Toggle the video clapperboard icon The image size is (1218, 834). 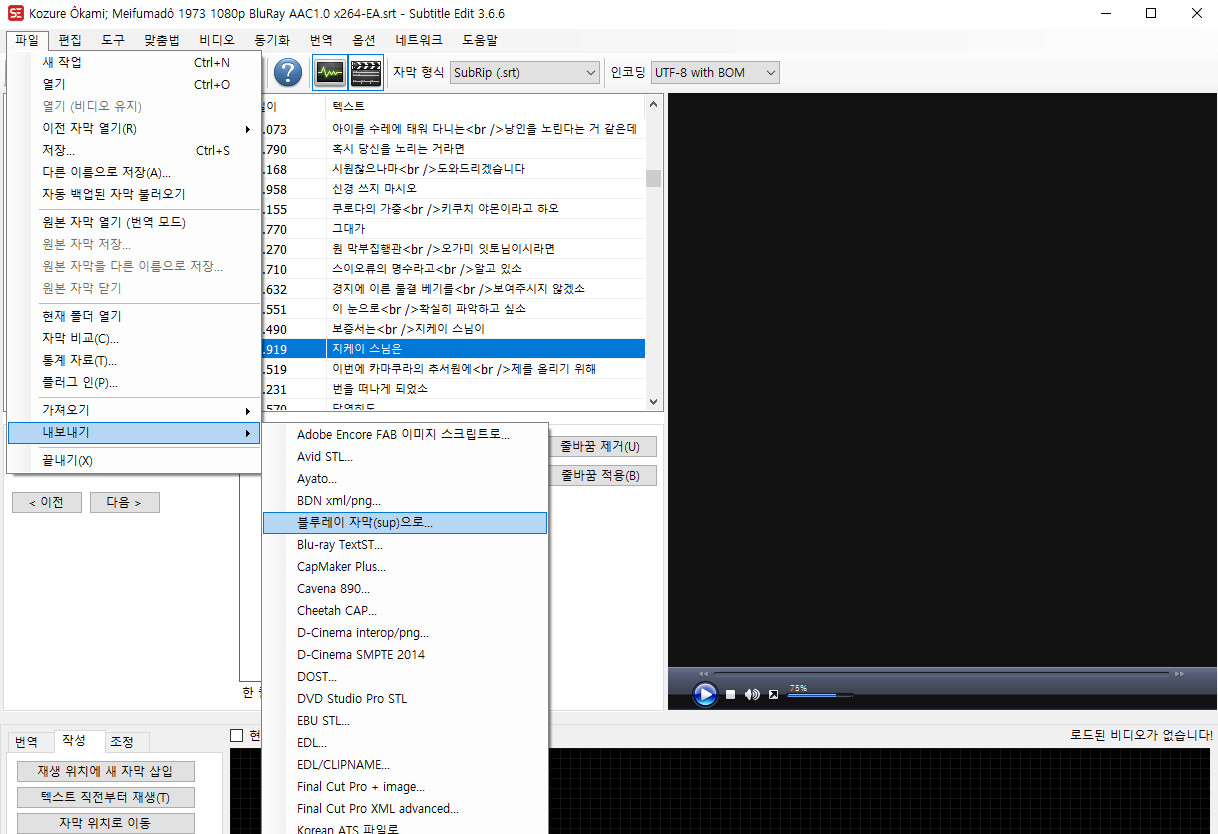coord(366,72)
